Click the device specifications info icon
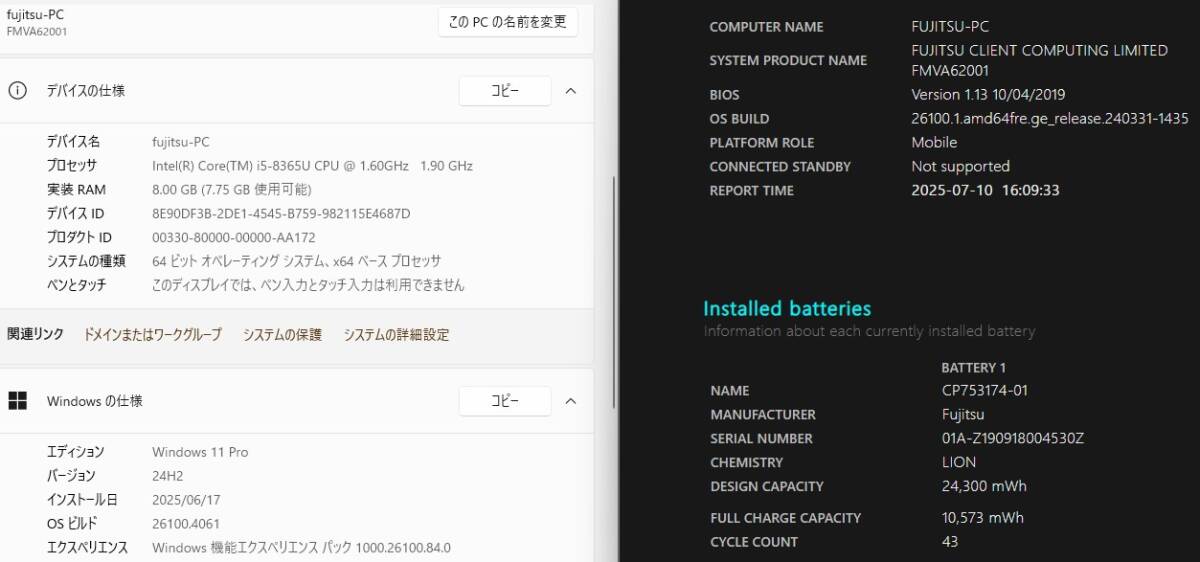 tap(17, 90)
